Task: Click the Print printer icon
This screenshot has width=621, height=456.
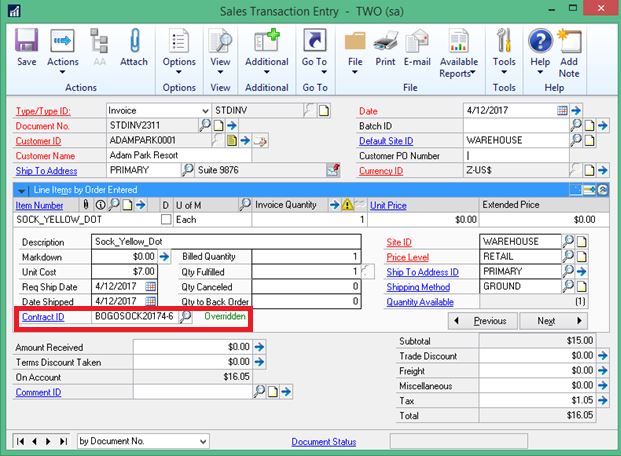Action: 385,42
